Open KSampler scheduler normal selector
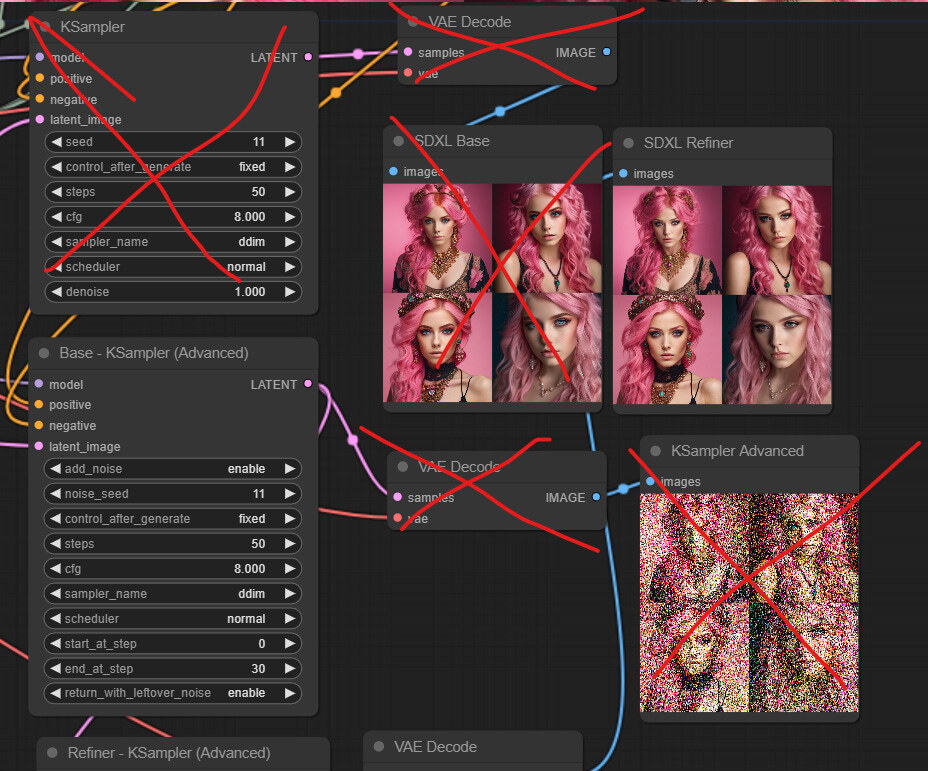The height and width of the screenshot is (771, 928). (173, 267)
